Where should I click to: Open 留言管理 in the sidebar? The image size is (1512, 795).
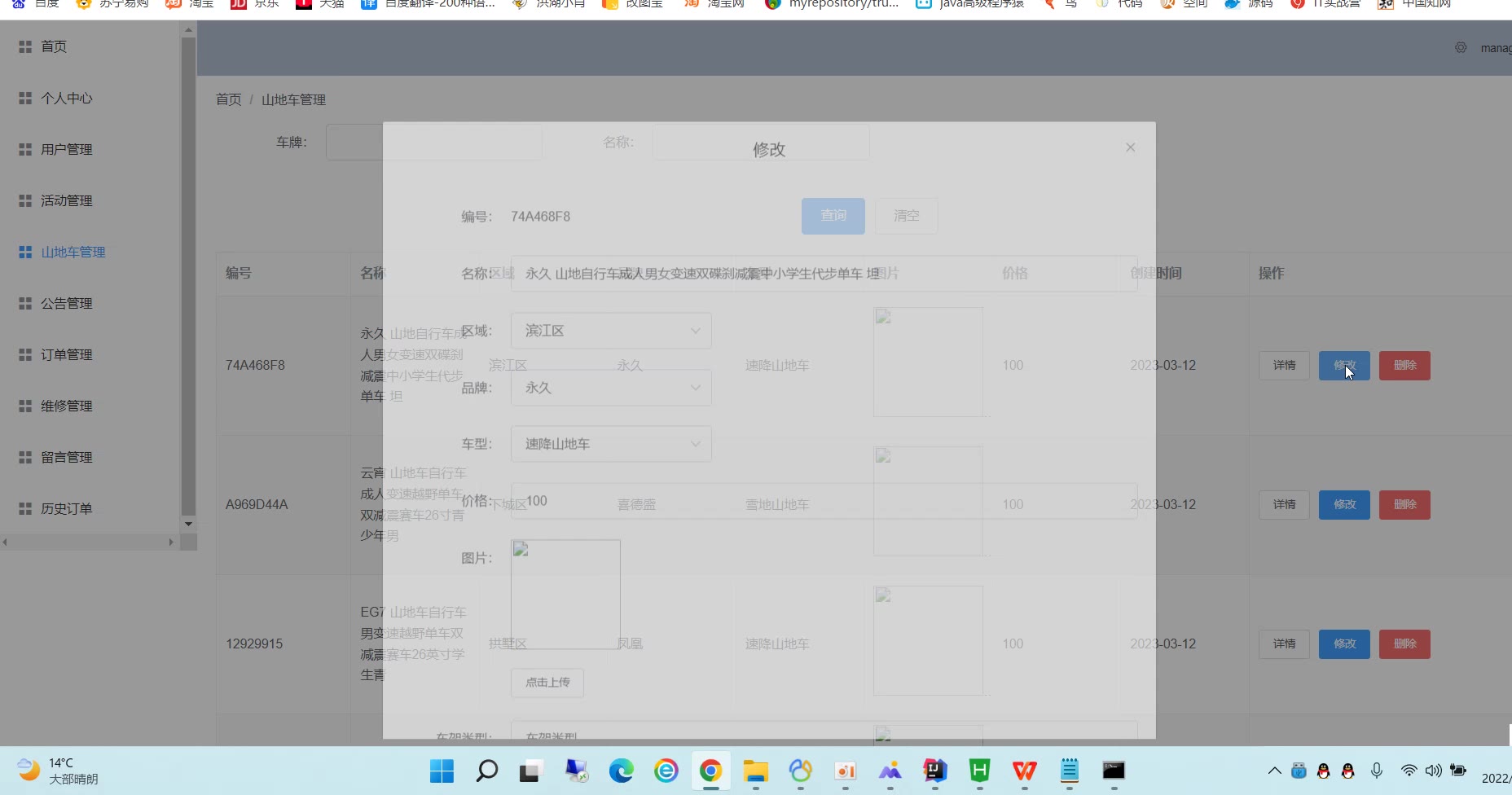pyautogui.click(x=67, y=457)
